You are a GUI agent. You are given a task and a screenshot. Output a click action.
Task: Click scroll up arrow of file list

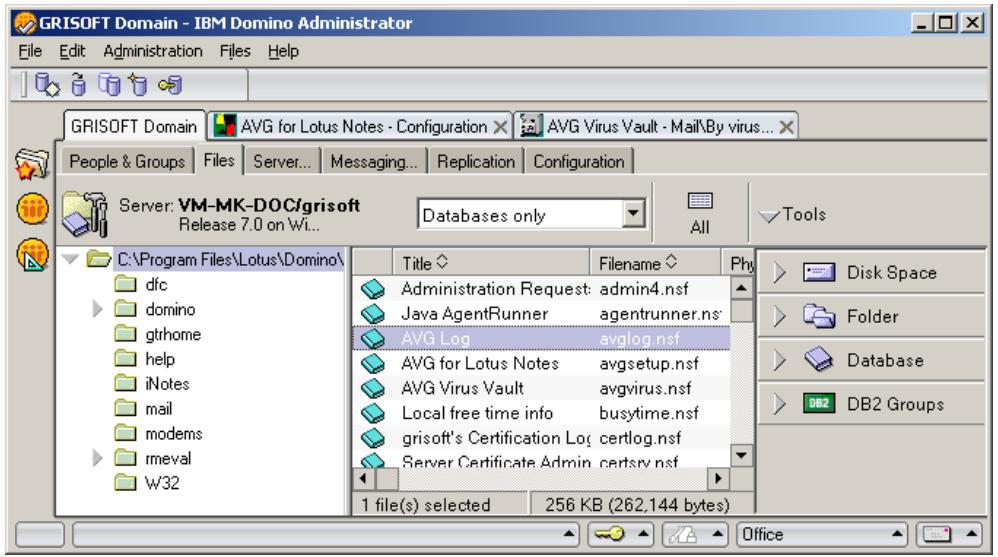(741, 288)
